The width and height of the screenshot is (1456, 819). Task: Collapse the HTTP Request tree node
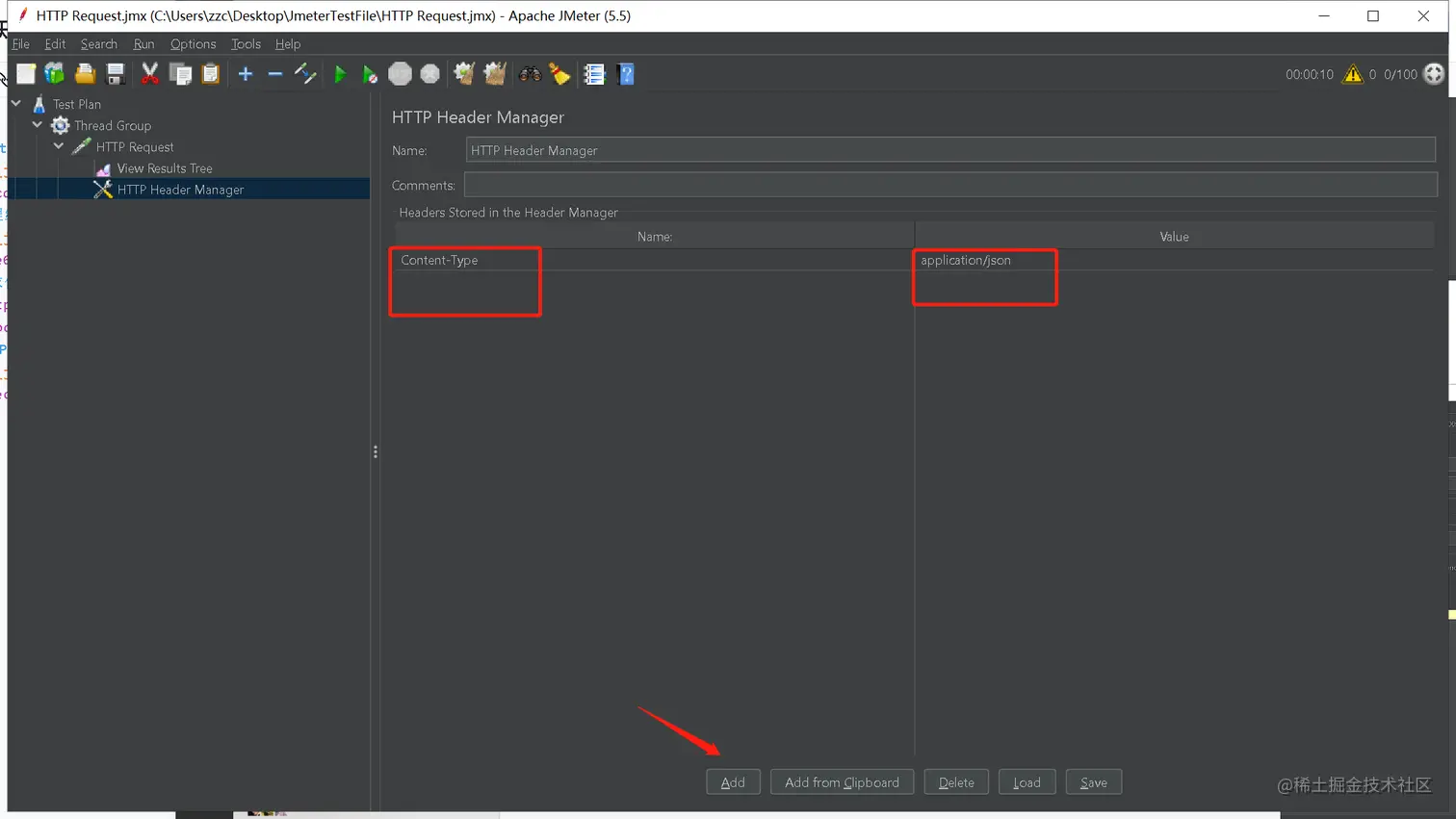tap(59, 145)
